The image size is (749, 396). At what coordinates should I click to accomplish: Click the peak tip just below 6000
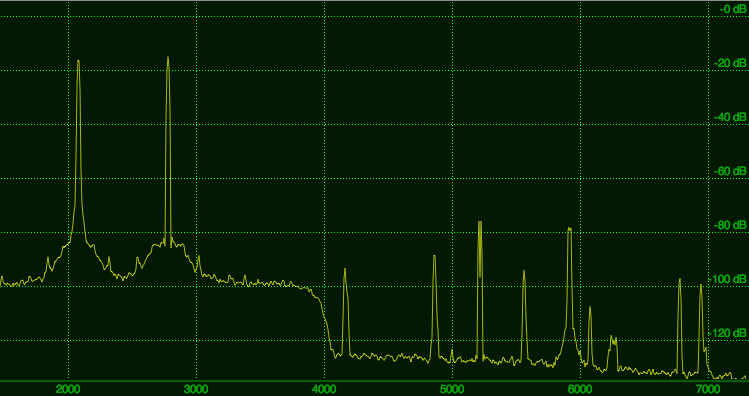569,228
